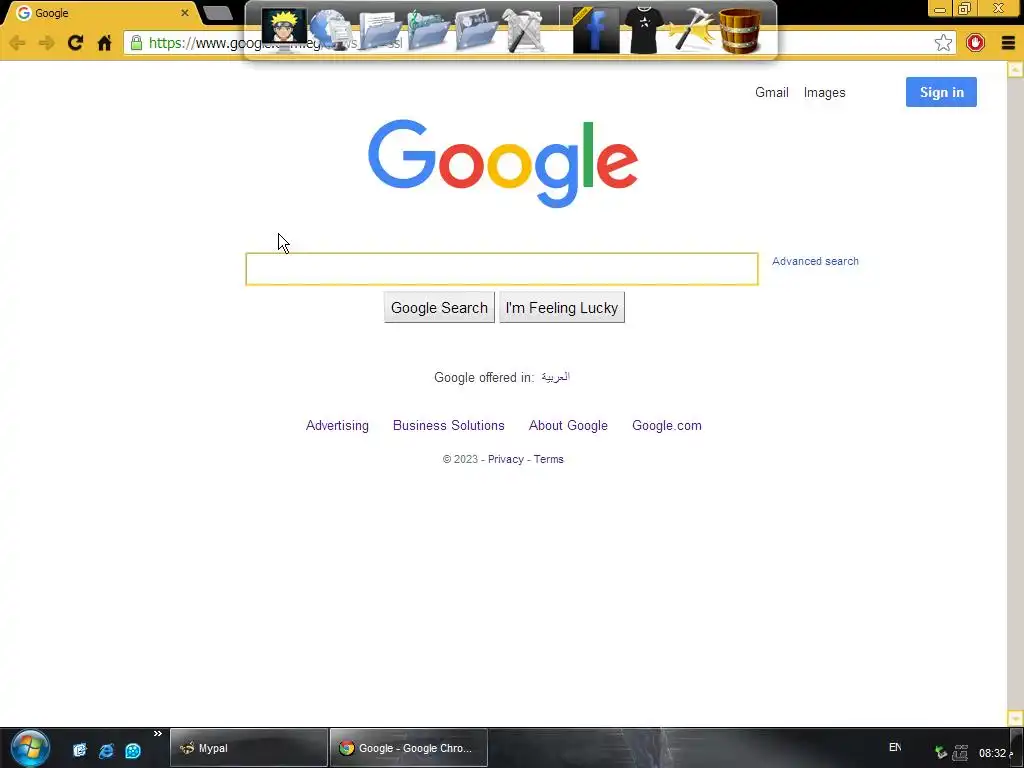Image resolution: width=1024 pixels, height=768 pixels.
Task: Open the Terms link
Action: coord(549,459)
